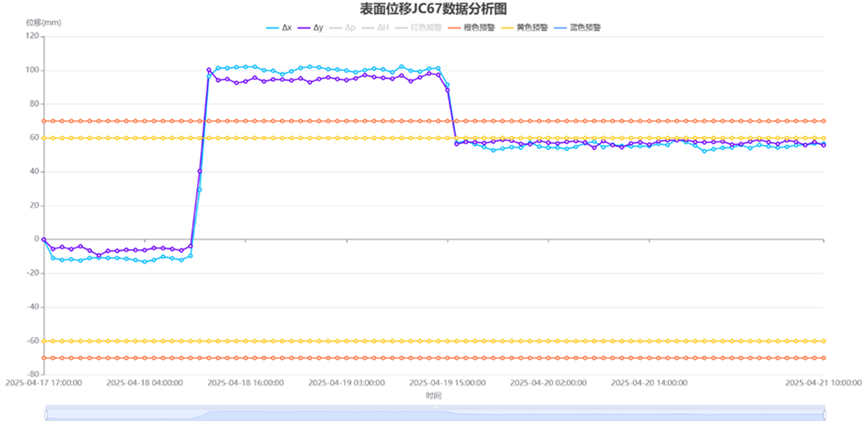Select the first data point at zero displacement
The height and width of the screenshot is (421, 867).
(x=43, y=239)
